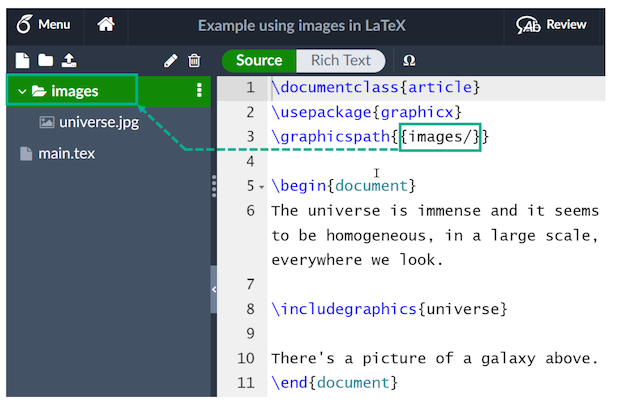Collapse the images folder chevron
The width and height of the screenshot is (641, 406).
coord(22,91)
